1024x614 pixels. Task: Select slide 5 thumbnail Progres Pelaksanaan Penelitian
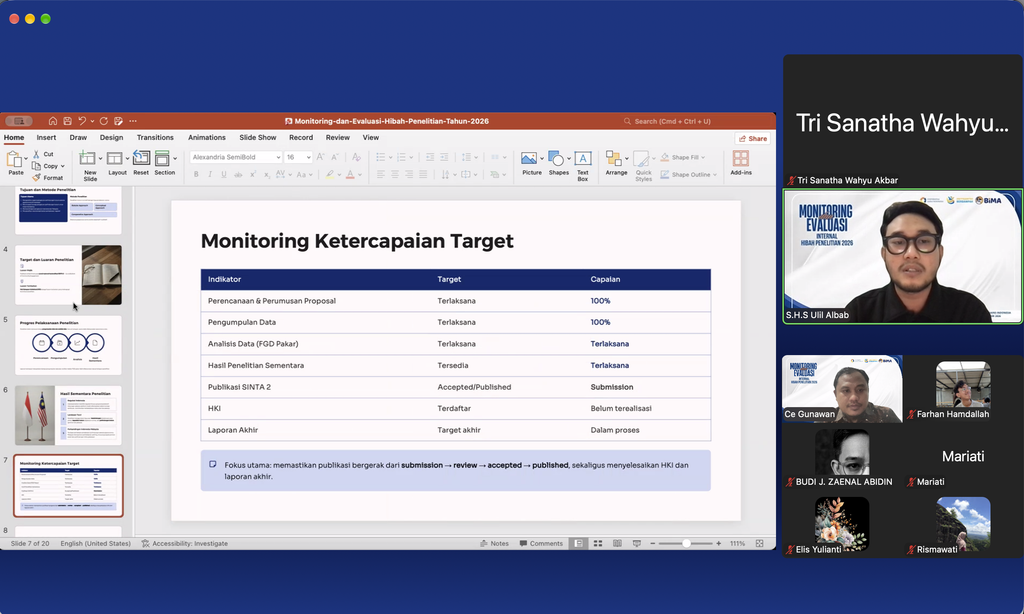point(68,345)
